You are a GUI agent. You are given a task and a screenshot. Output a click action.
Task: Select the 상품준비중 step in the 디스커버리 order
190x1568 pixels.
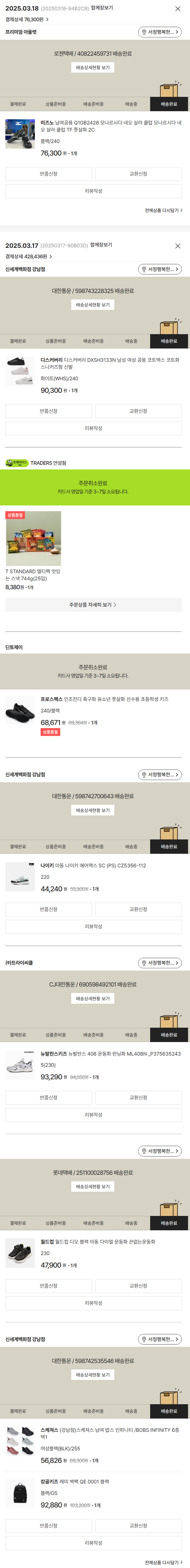pyautogui.click(x=55, y=341)
